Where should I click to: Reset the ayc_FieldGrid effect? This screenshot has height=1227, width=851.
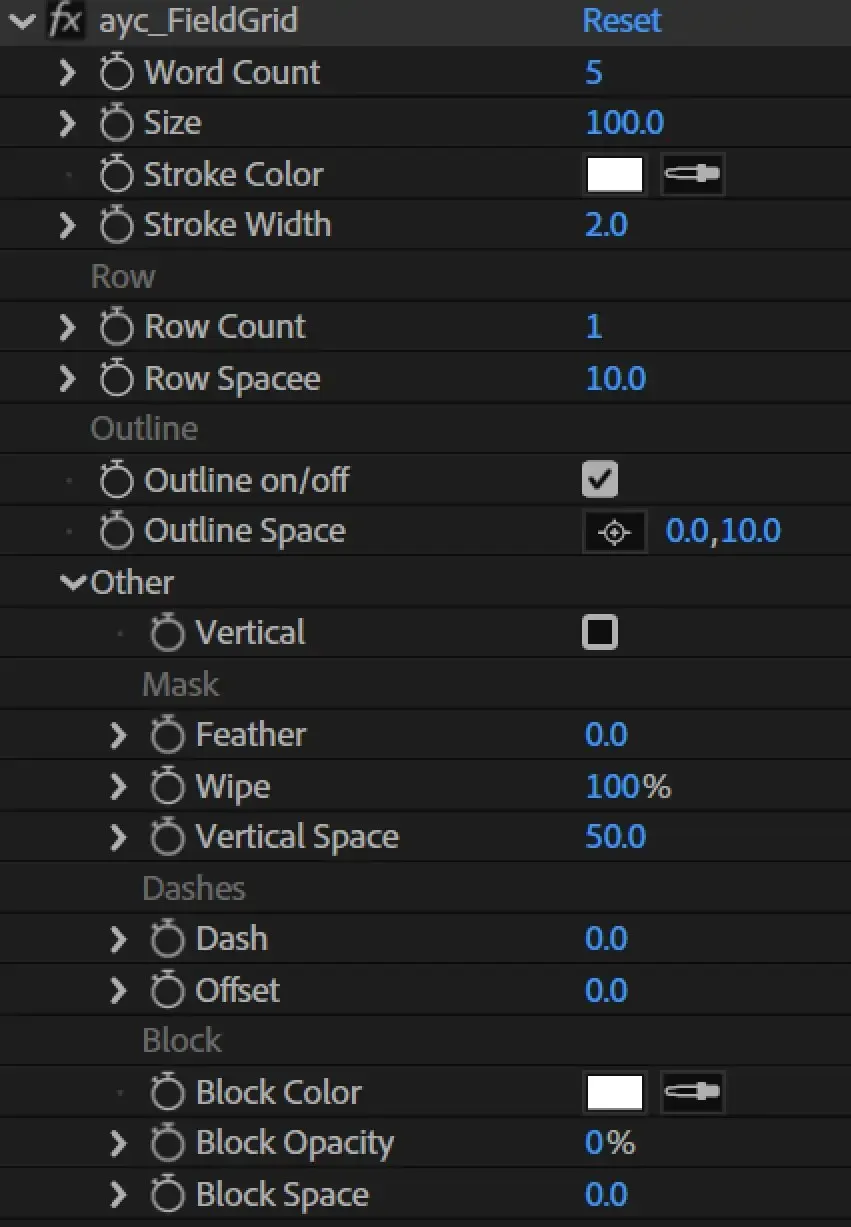coord(622,21)
